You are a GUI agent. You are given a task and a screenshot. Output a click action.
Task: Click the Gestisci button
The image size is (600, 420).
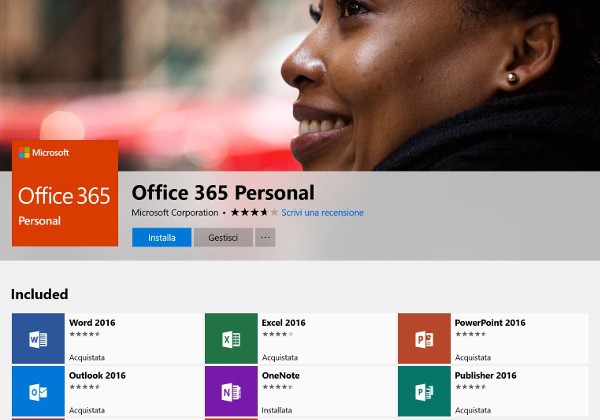pos(223,238)
